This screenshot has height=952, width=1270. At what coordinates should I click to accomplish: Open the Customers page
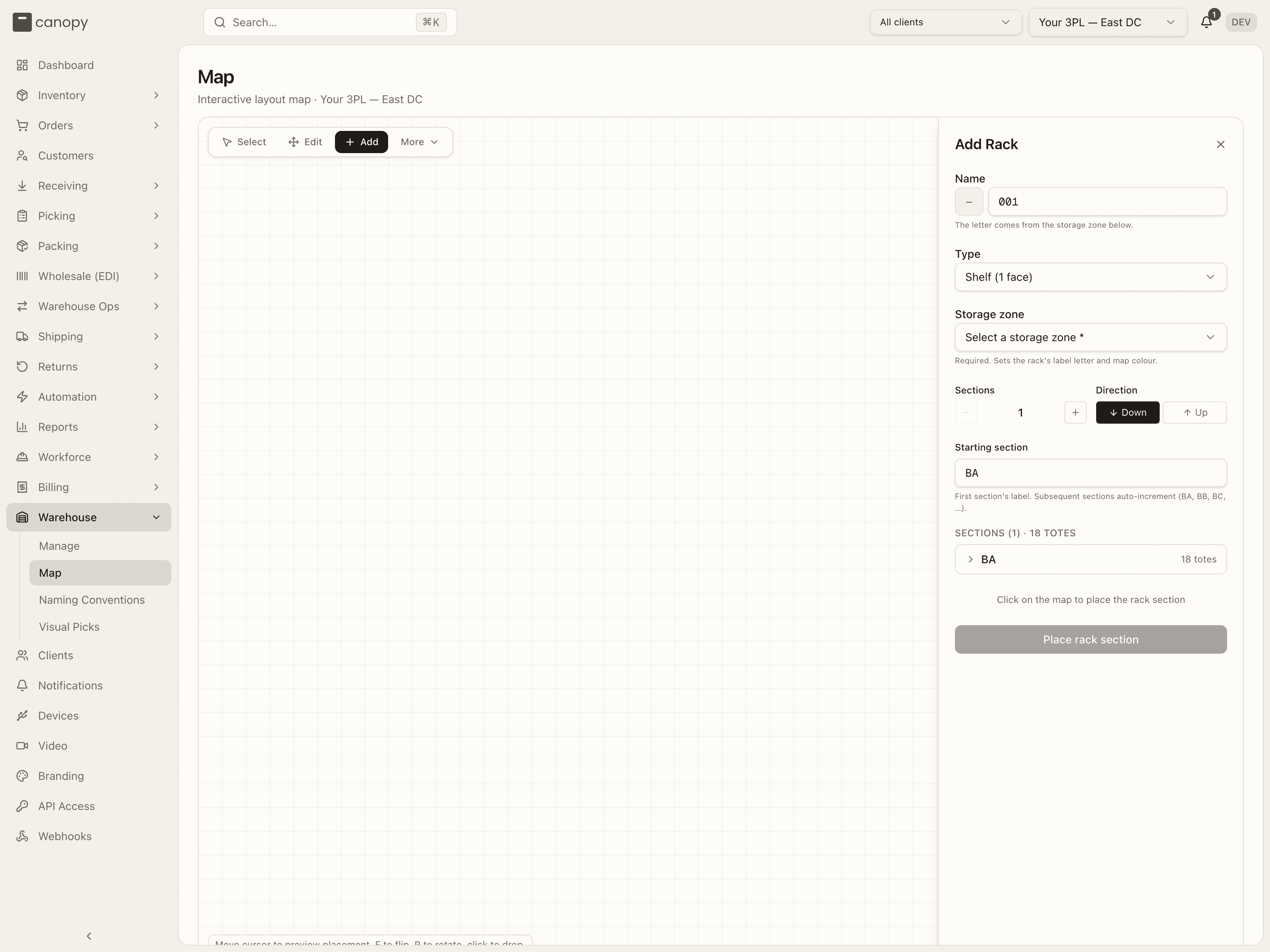click(89, 155)
